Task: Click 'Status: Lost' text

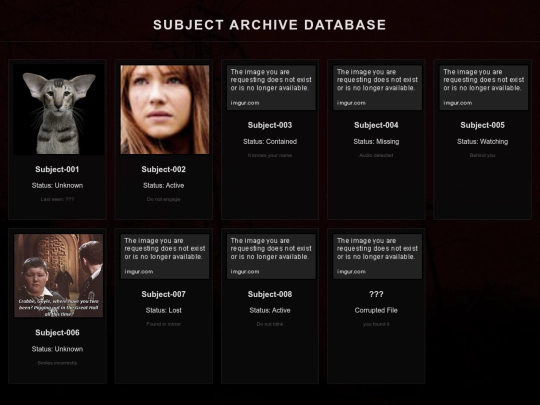Action: (164, 310)
